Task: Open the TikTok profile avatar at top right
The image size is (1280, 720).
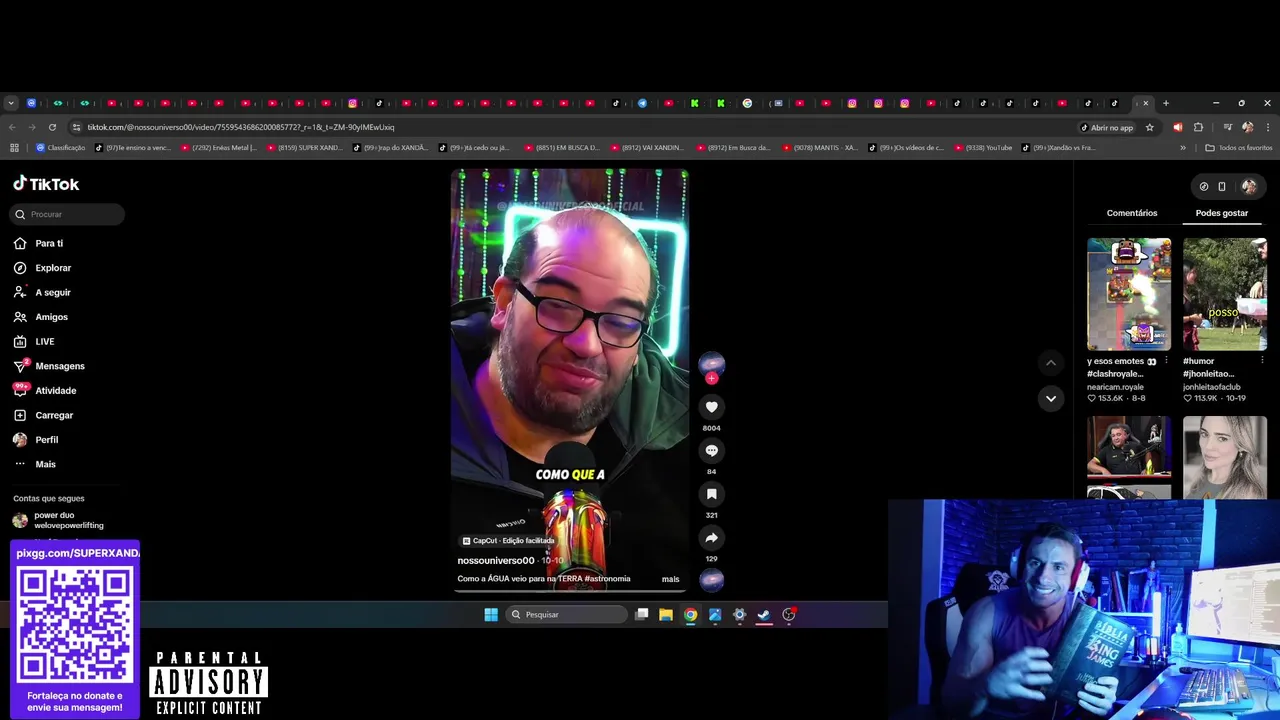Action: [1249, 186]
